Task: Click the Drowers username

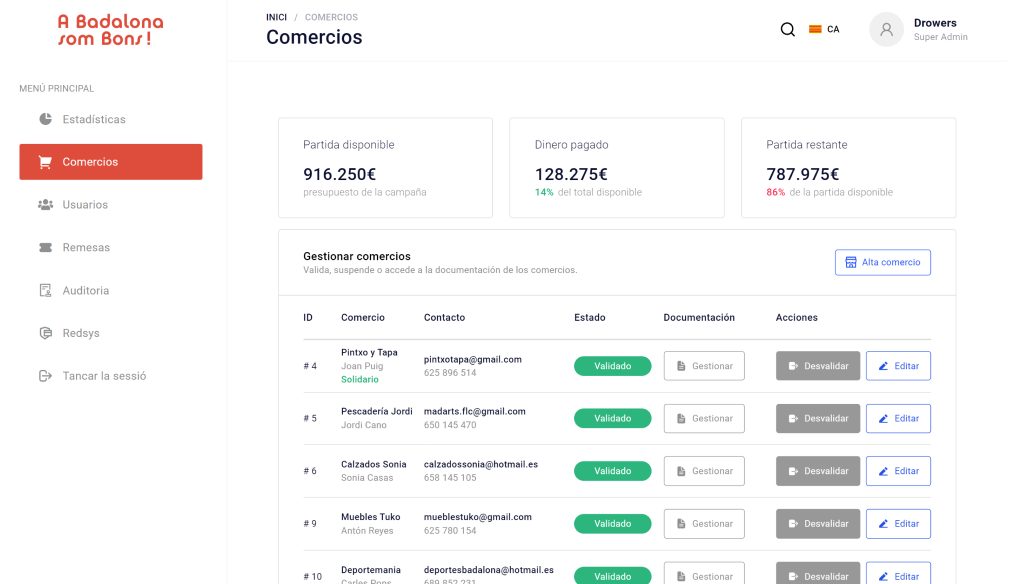Action: click(x=935, y=23)
